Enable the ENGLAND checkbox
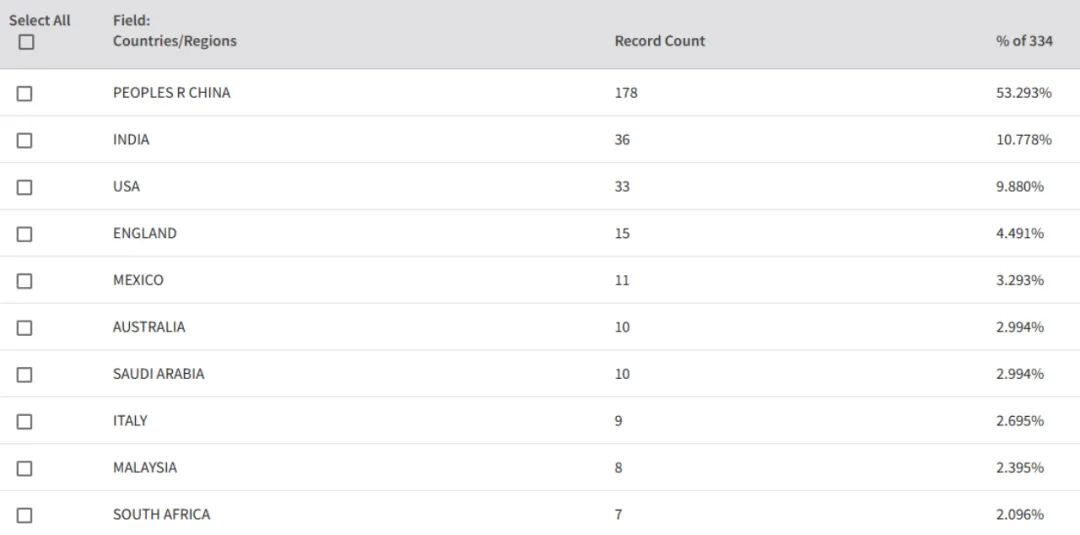Screen dimensions: 1080x535 [x=24, y=233]
